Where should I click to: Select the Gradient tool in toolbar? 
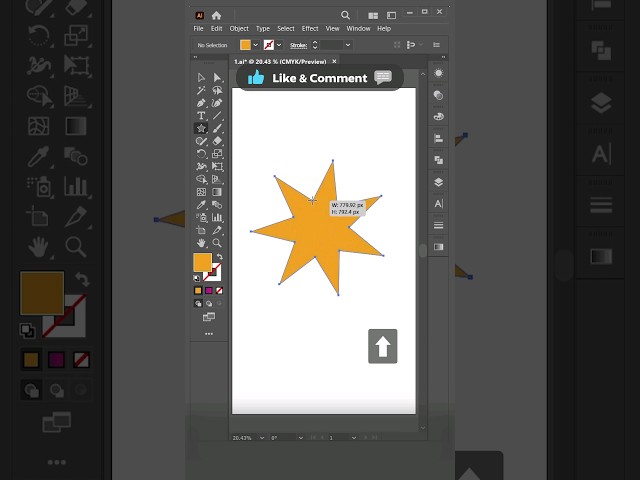[217, 192]
